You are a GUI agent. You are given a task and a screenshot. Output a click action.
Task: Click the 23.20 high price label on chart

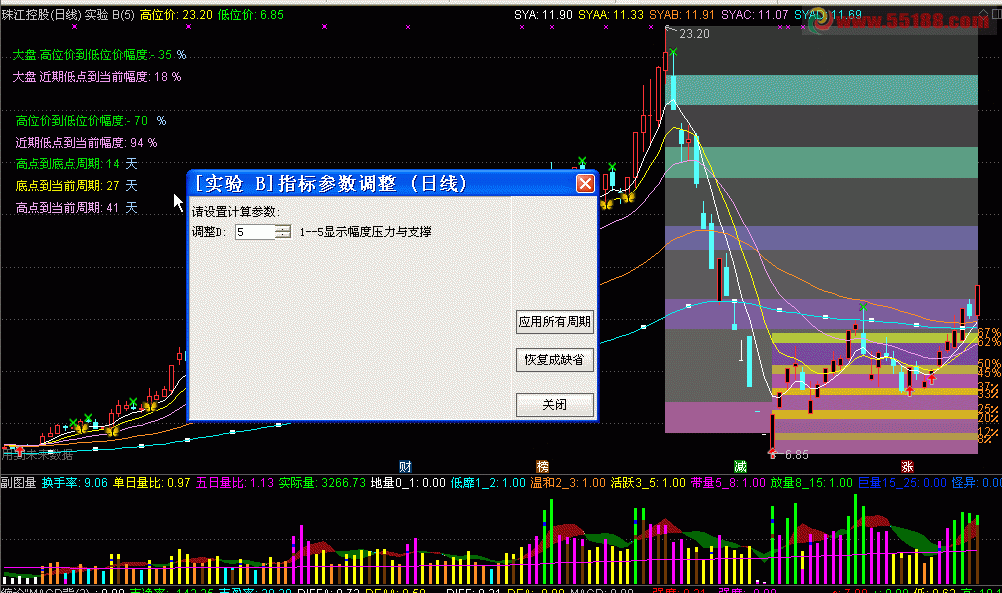click(x=694, y=34)
